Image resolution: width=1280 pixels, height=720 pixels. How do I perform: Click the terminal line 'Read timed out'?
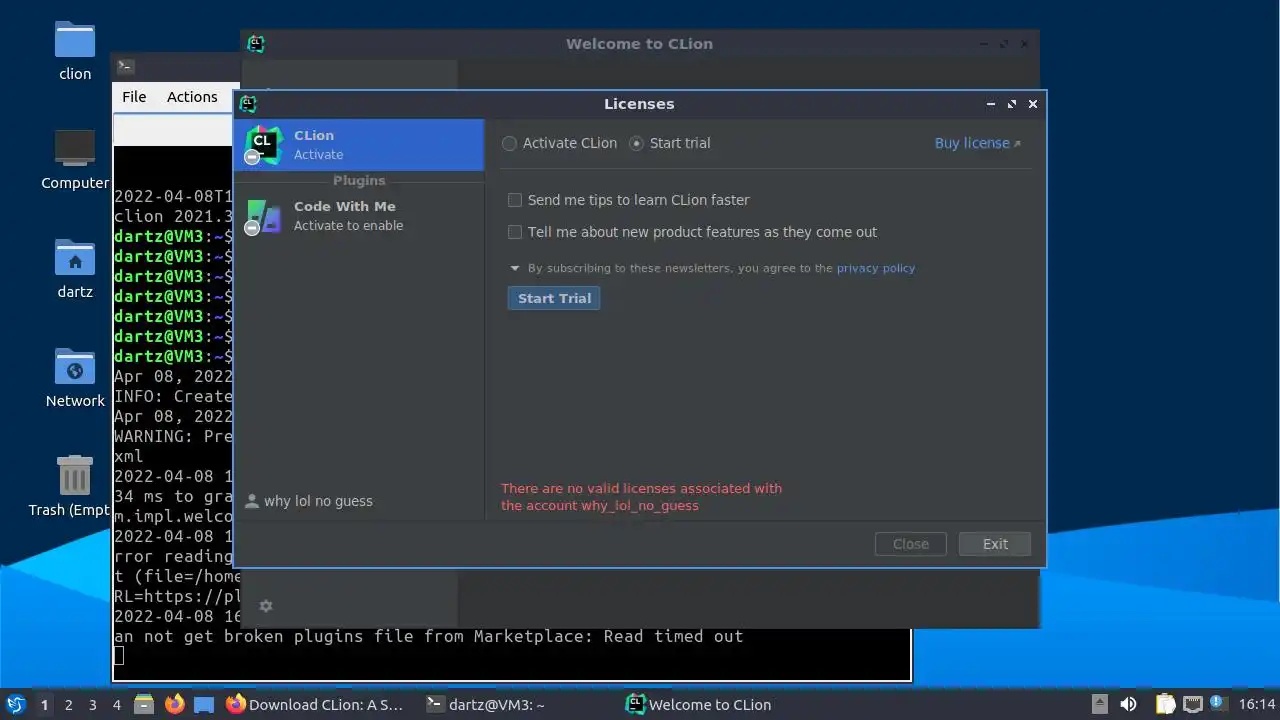[673, 636]
